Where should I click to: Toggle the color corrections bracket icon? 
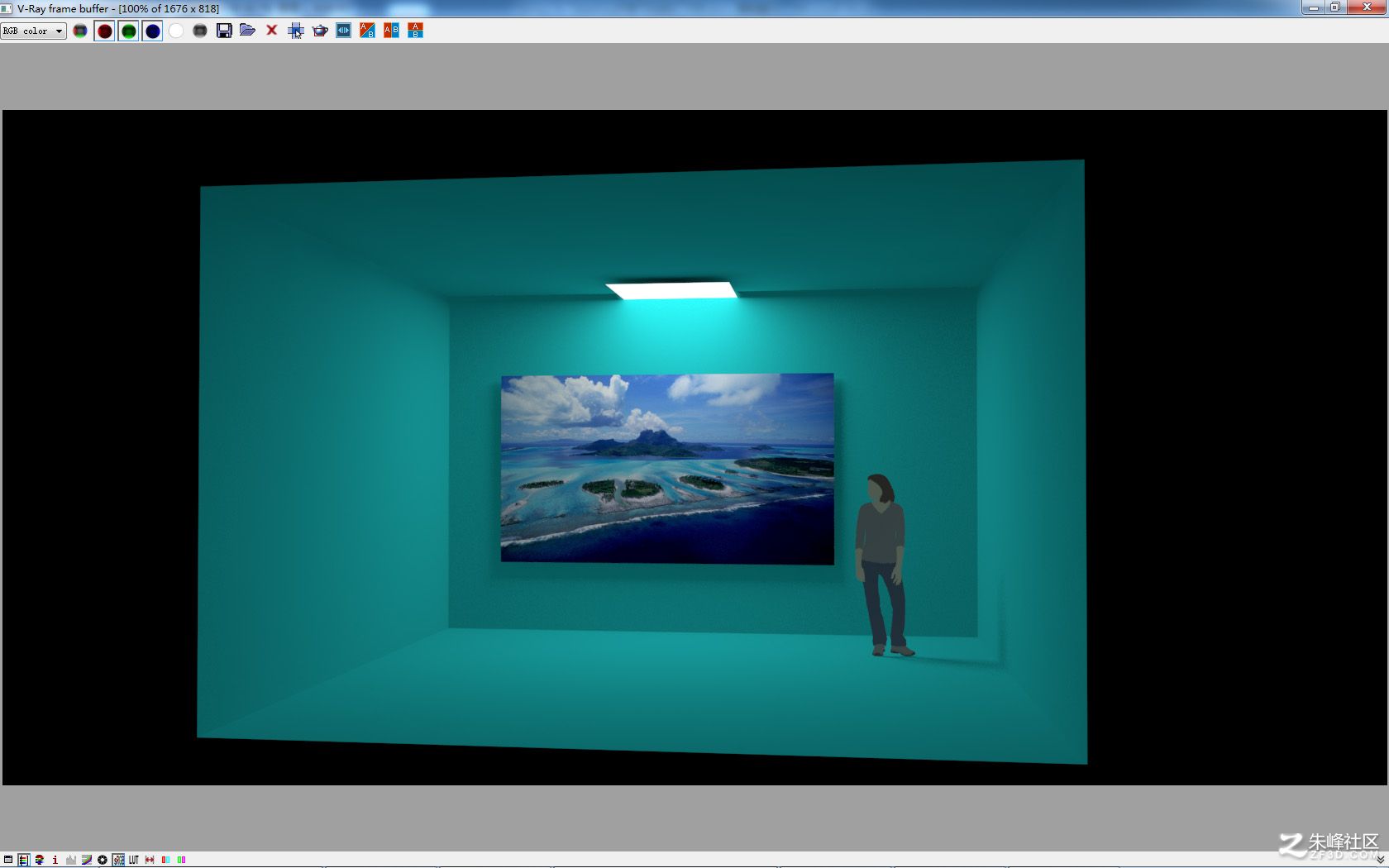click(23, 860)
